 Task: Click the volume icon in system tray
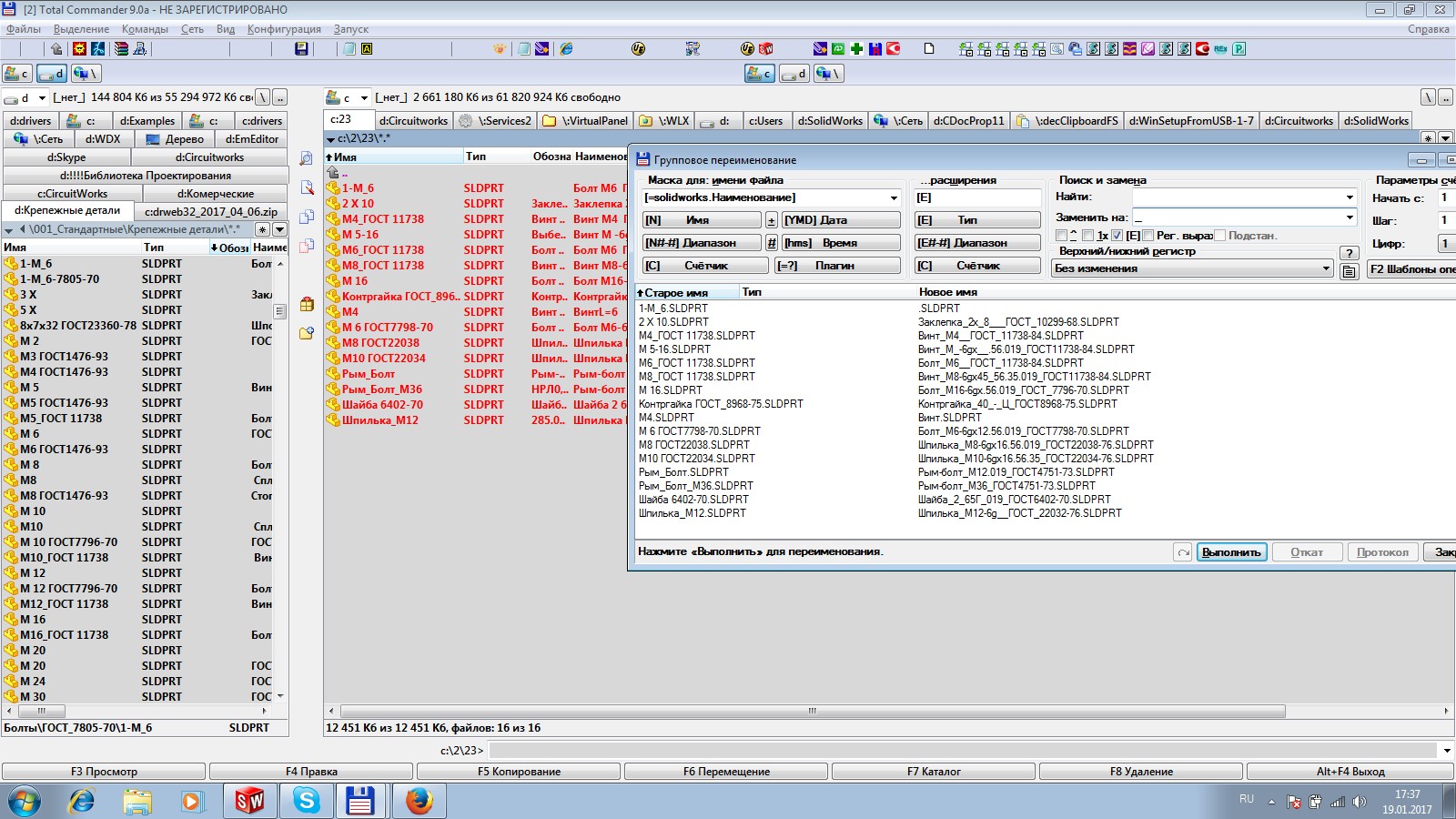[1360, 802]
